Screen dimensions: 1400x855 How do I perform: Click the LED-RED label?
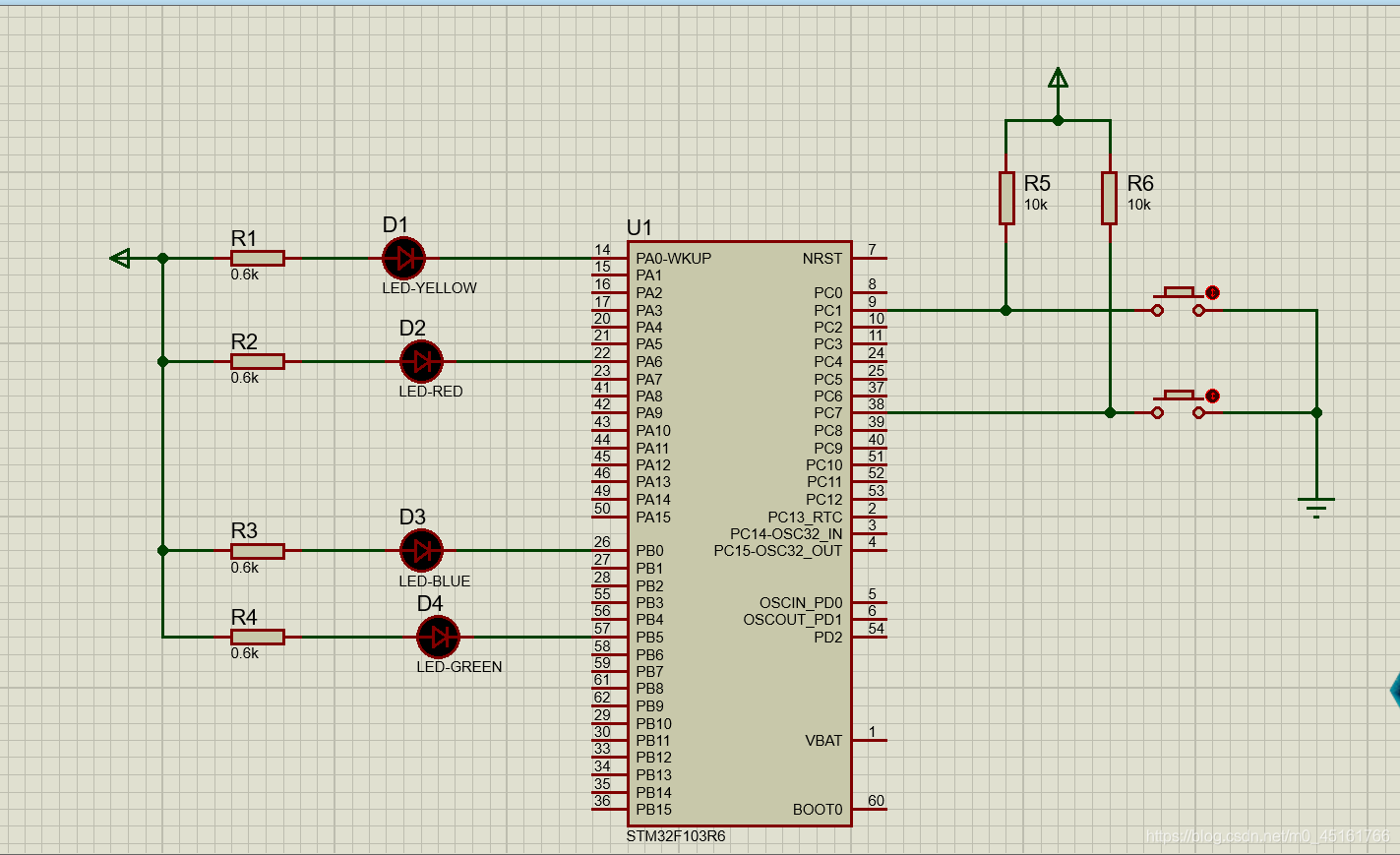pos(430,392)
